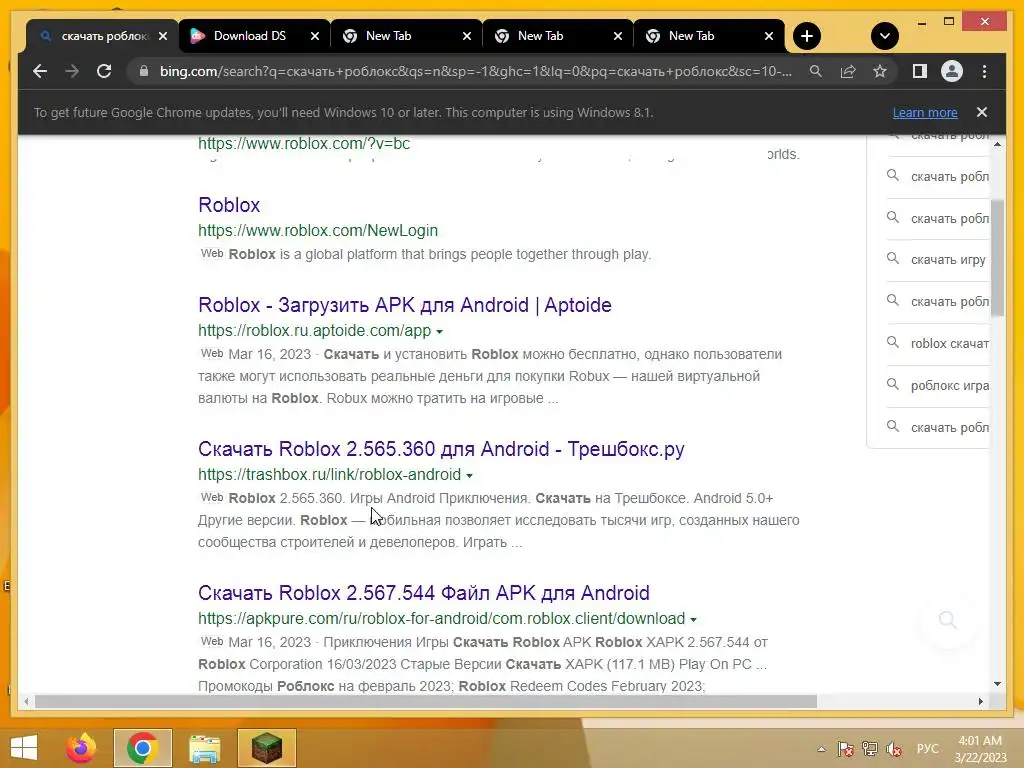The height and width of the screenshot is (768, 1024).
Task: Click search icon beside 'скачать игру' suggestion
Action: tap(893, 259)
